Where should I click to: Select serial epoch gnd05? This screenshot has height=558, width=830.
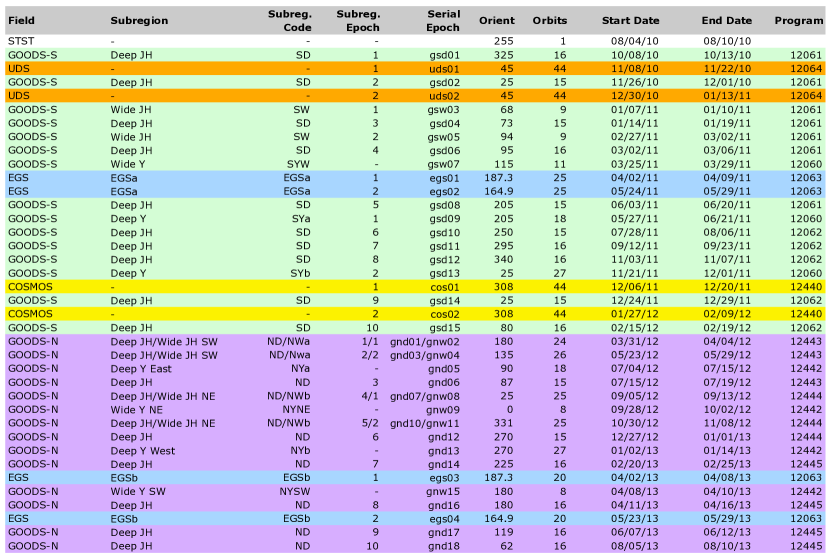pos(444,369)
